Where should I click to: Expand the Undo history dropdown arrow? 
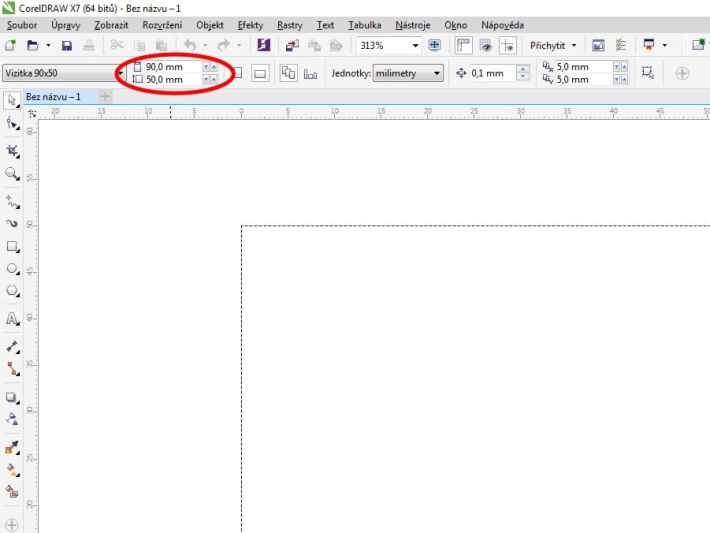205,45
